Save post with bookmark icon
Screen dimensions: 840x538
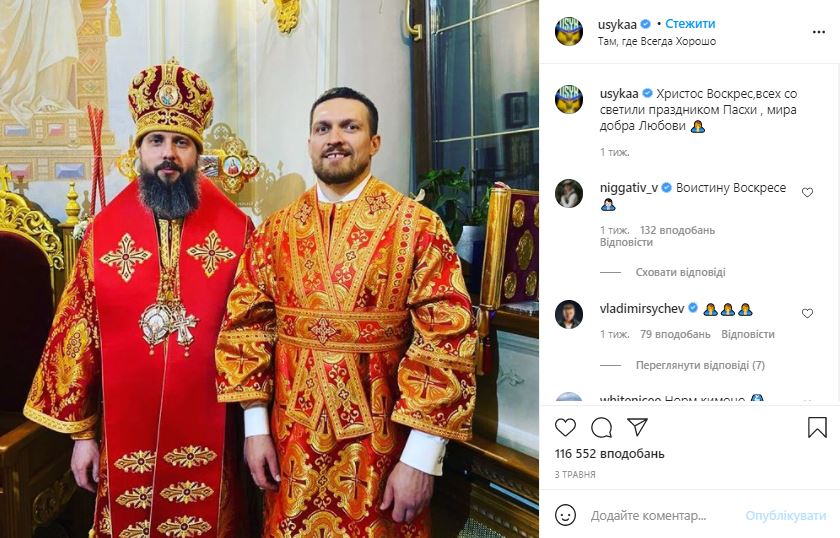817,427
